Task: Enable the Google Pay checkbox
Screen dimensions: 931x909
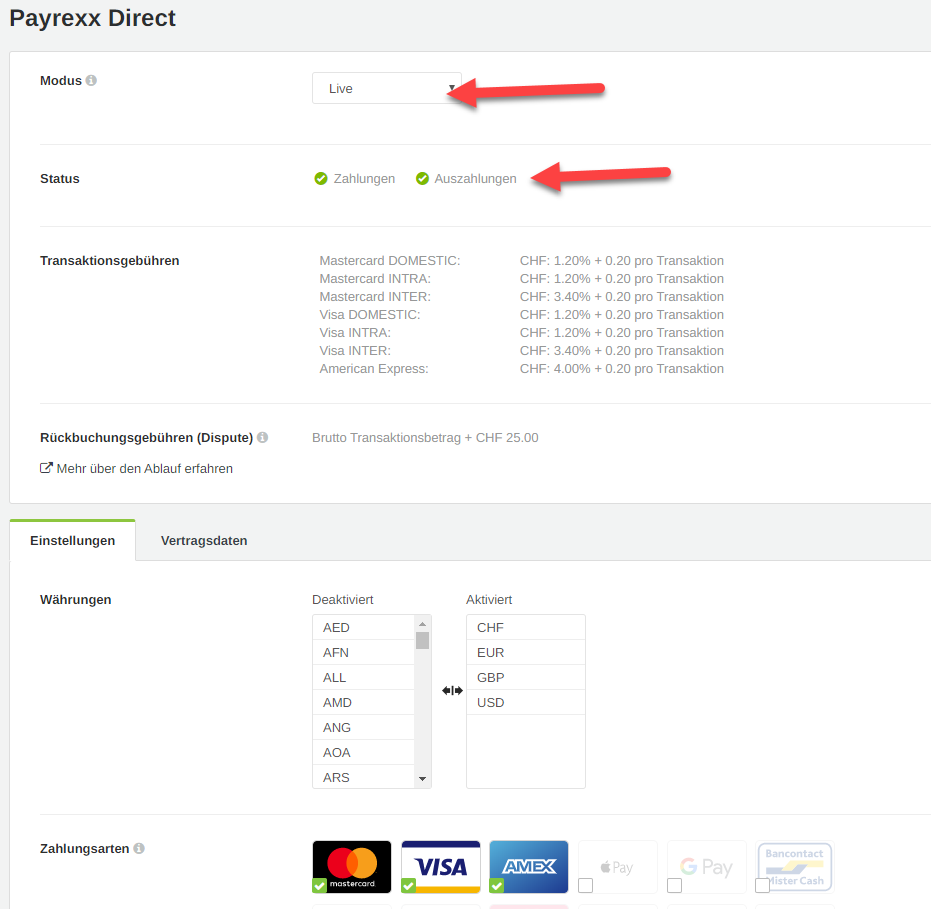Action: pyautogui.click(x=674, y=885)
